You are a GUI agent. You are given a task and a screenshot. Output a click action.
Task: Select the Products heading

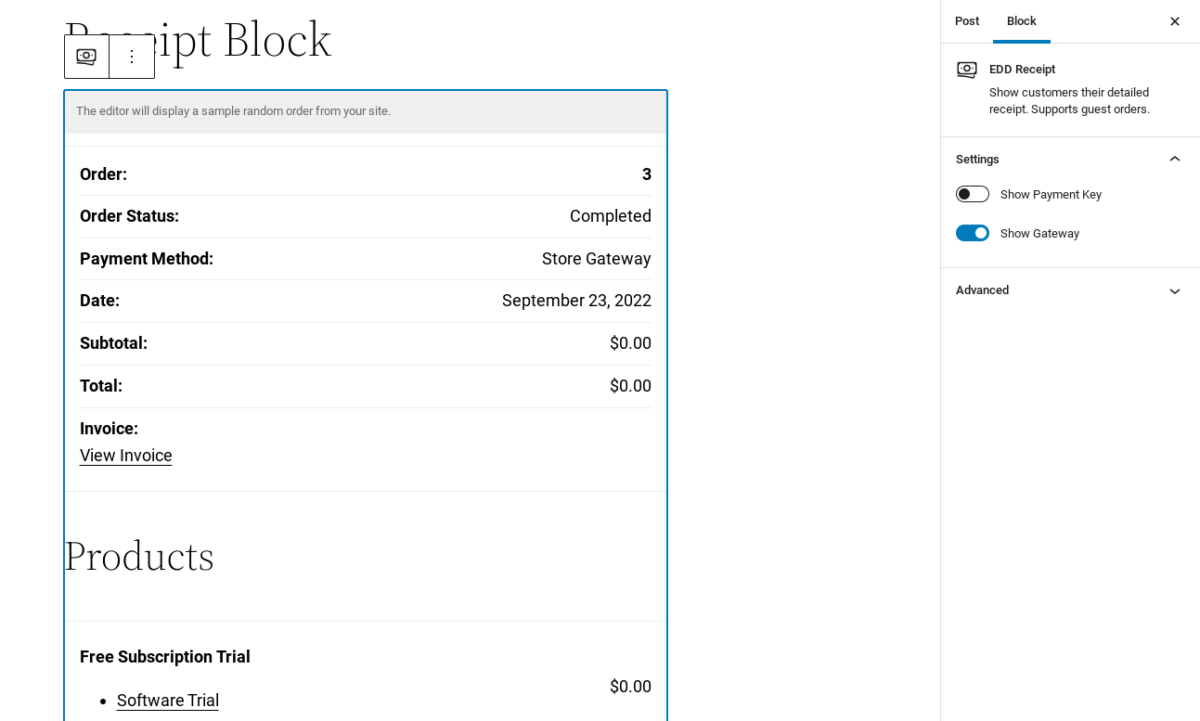139,556
